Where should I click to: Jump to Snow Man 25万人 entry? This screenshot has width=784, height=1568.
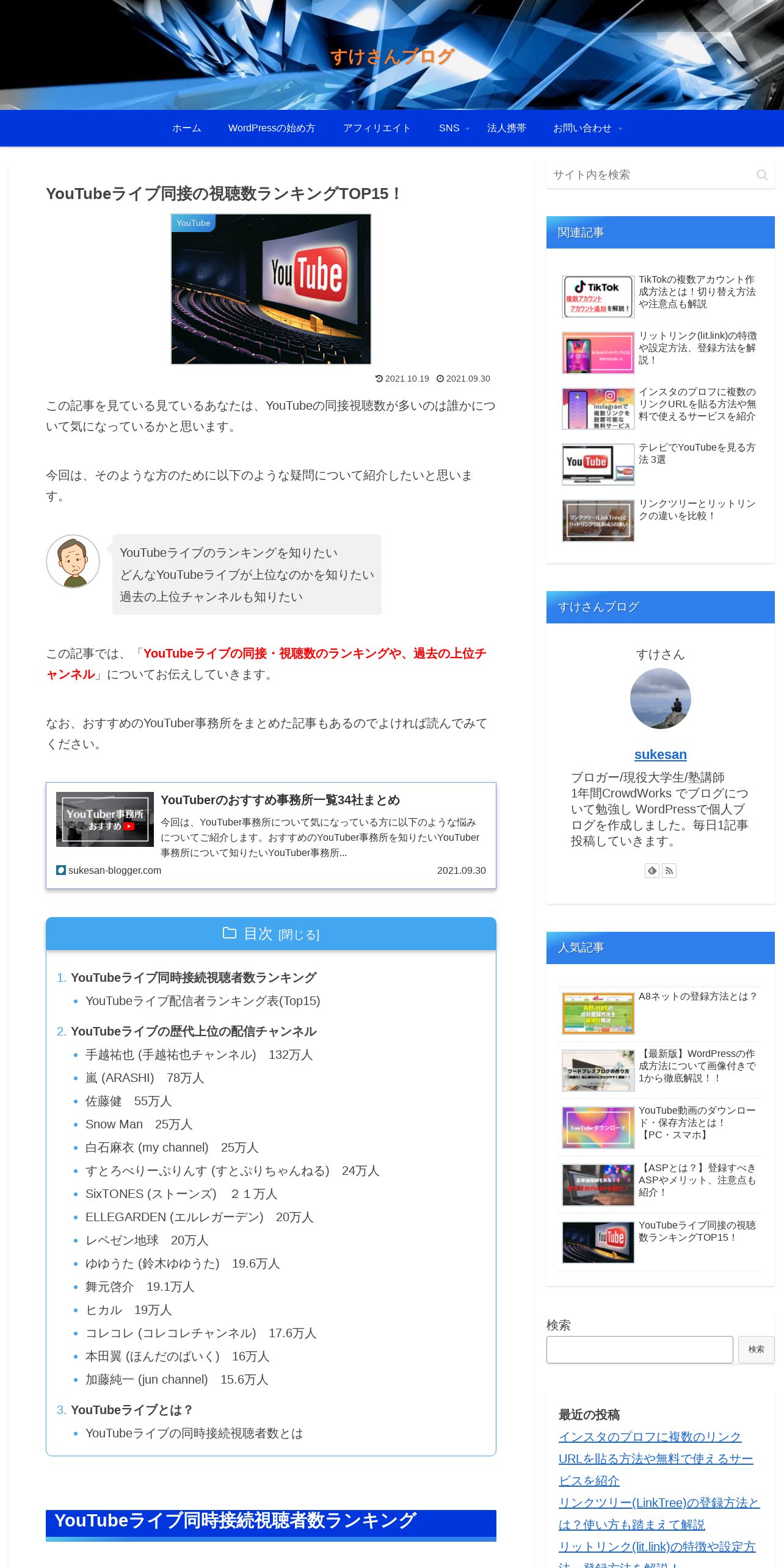[139, 1124]
